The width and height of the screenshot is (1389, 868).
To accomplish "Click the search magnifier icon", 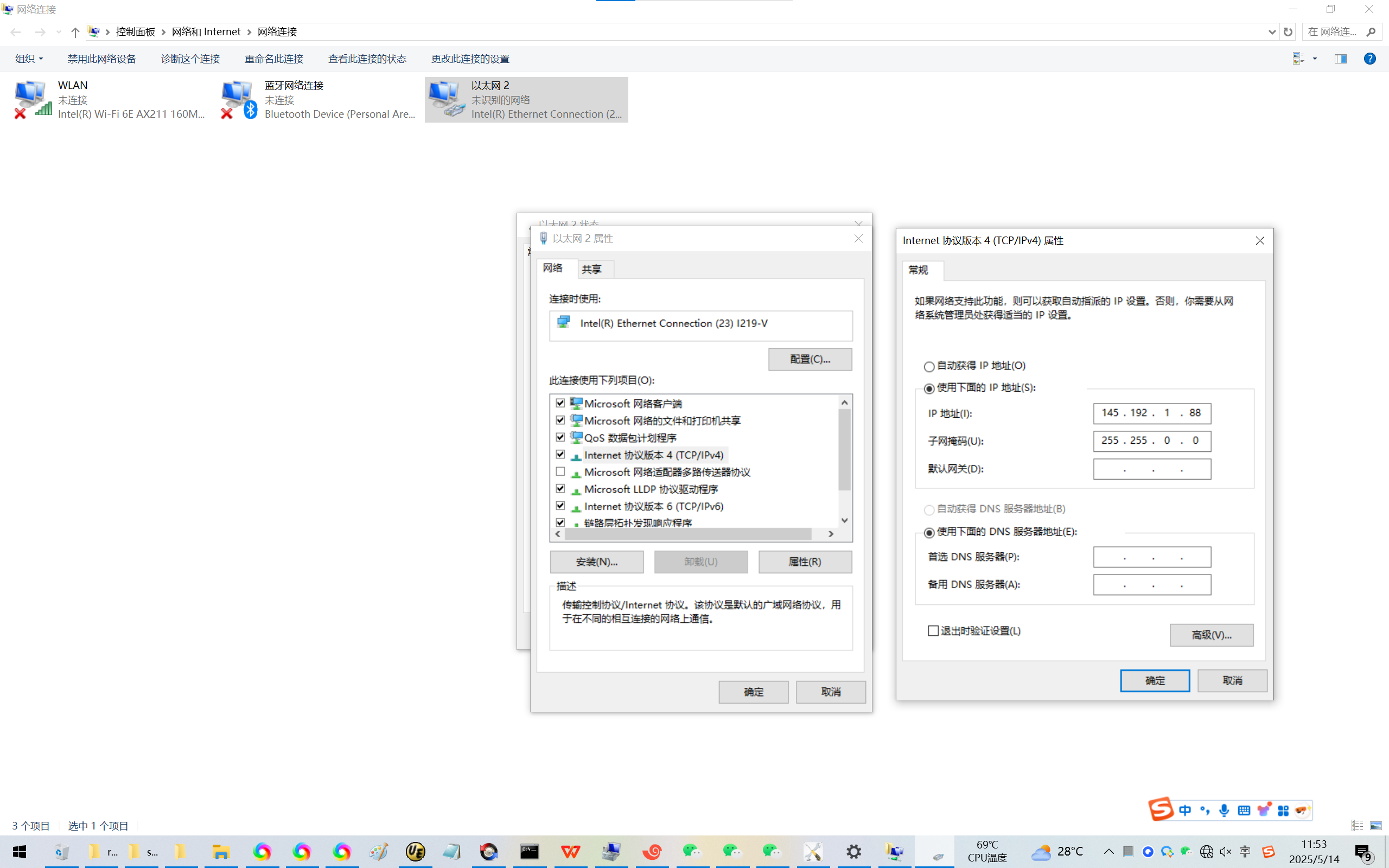I will [1371, 32].
